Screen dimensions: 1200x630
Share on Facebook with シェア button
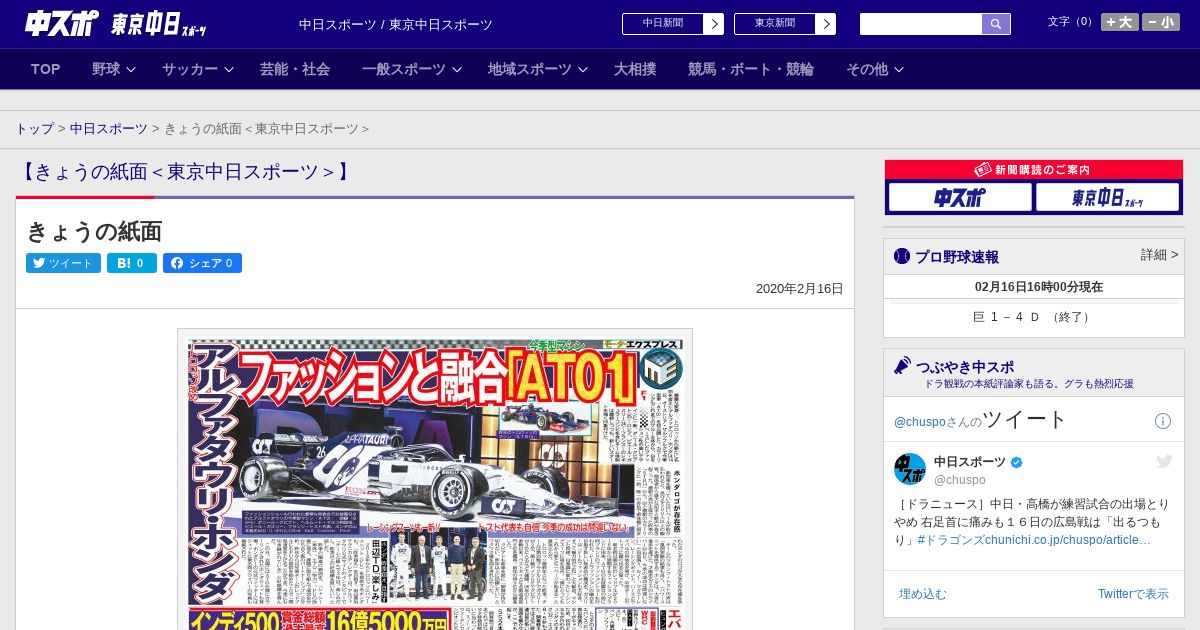(x=202, y=263)
